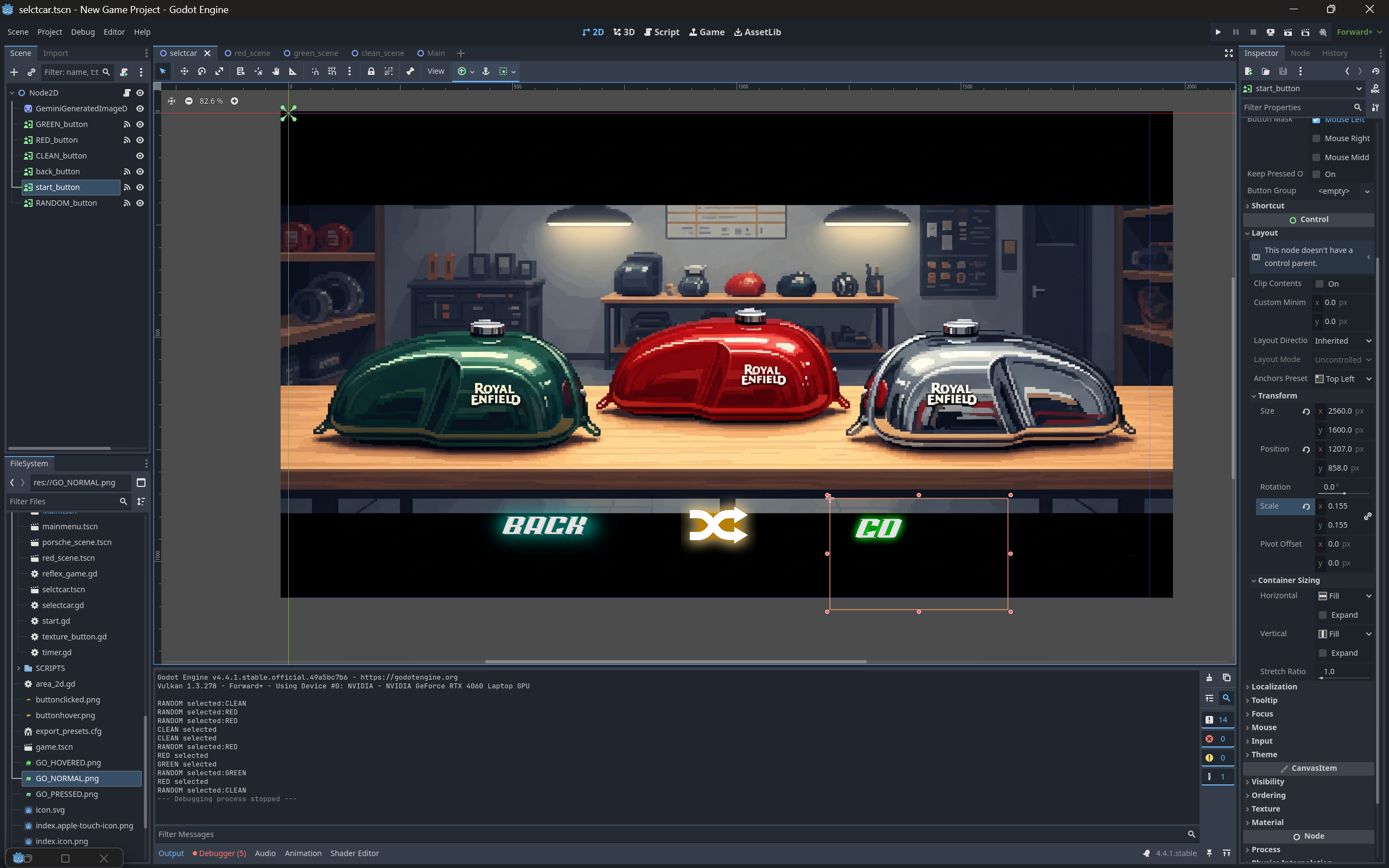Click the Skeleton options bone icon in toolbar
This screenshot has width=1389, height=868.
coord(410,71)
